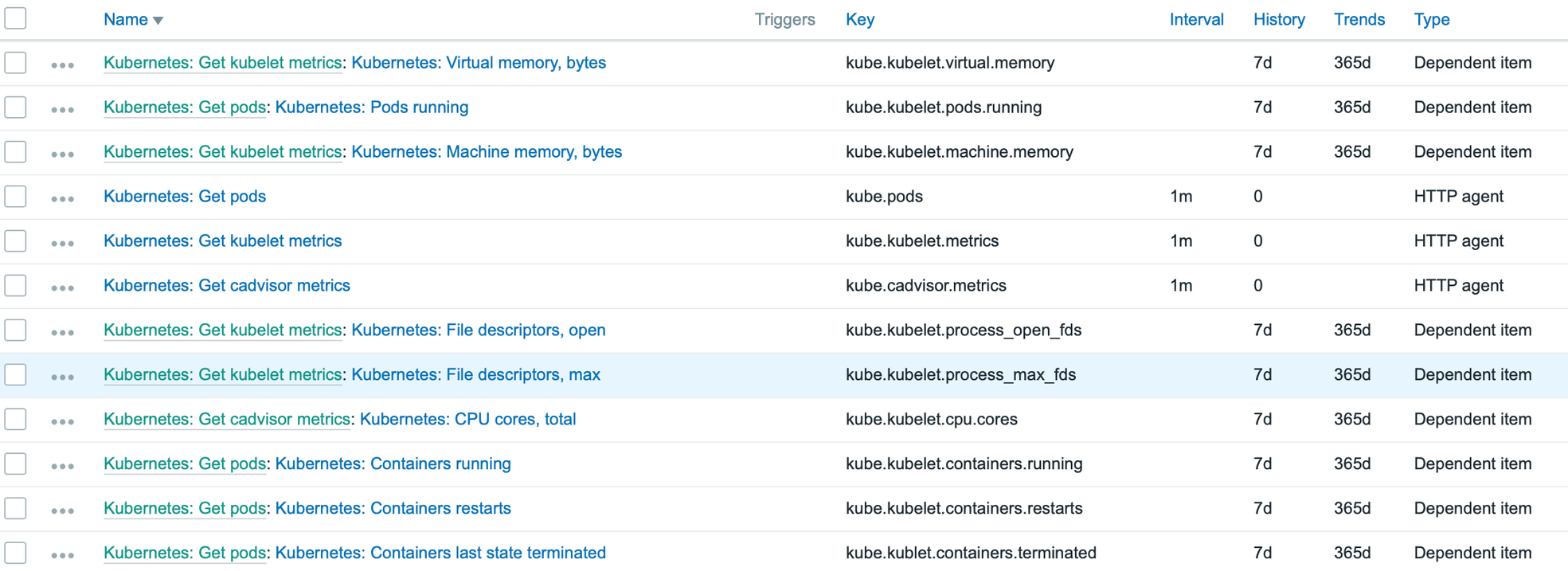Open the three-dot menu for Containers restarts
This screenshot has height=571, width=1568.
62,511
